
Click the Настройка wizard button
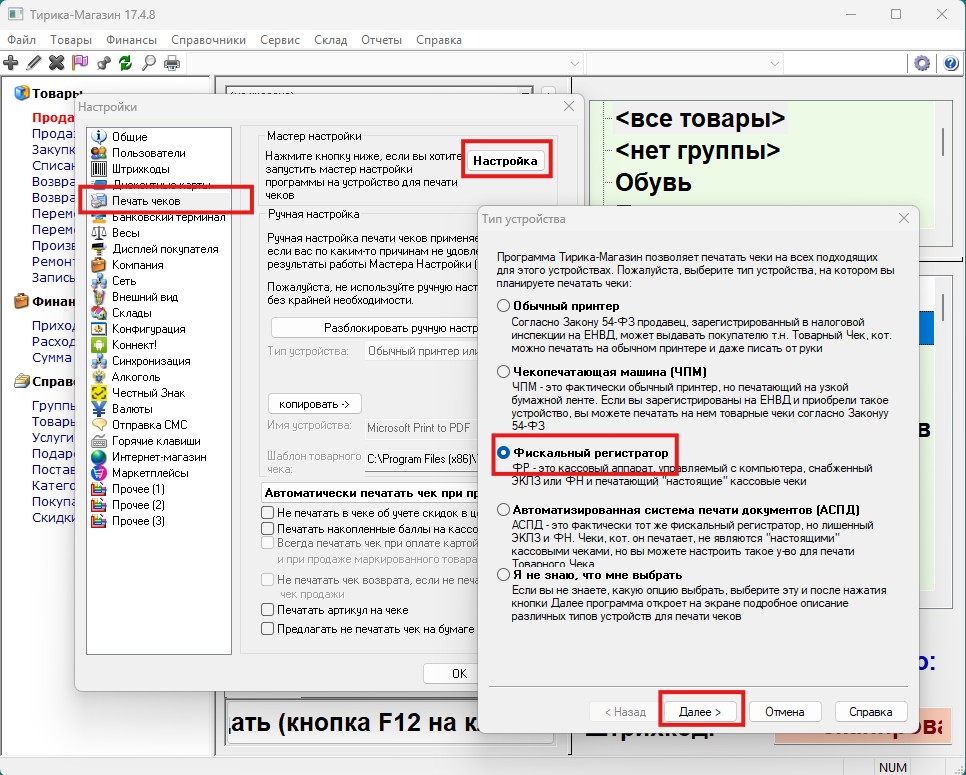(505, 161)
